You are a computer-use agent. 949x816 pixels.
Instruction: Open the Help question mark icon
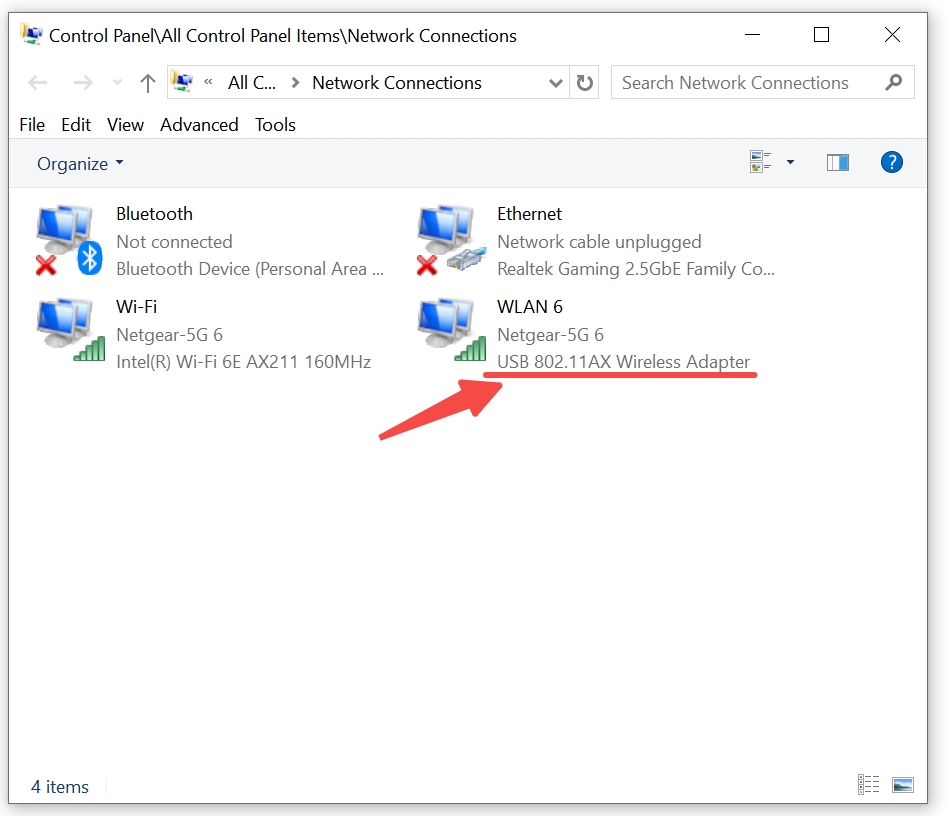click(892, 162)
